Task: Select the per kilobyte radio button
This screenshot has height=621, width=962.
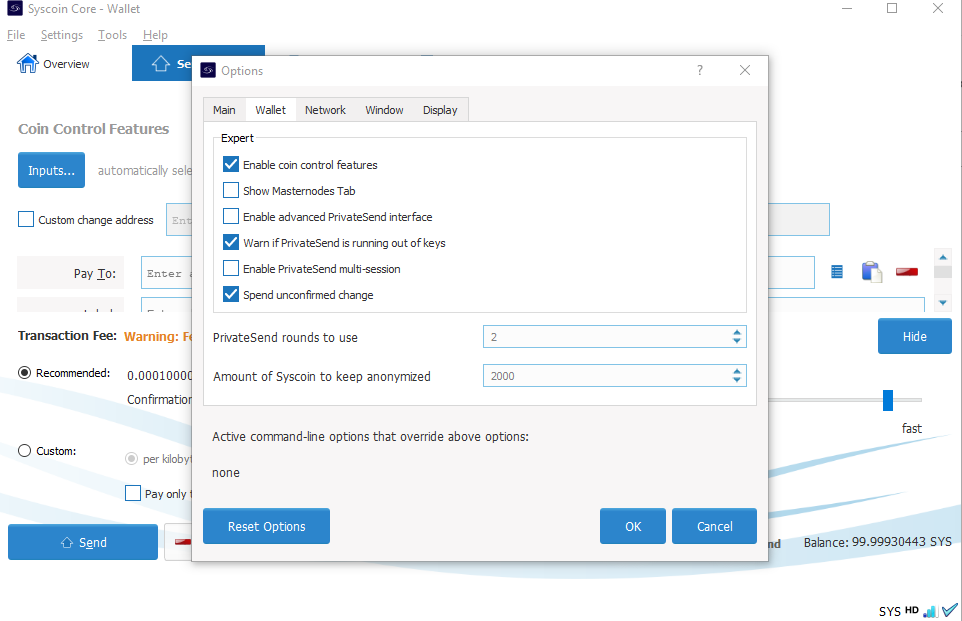Action: (131, 458)
